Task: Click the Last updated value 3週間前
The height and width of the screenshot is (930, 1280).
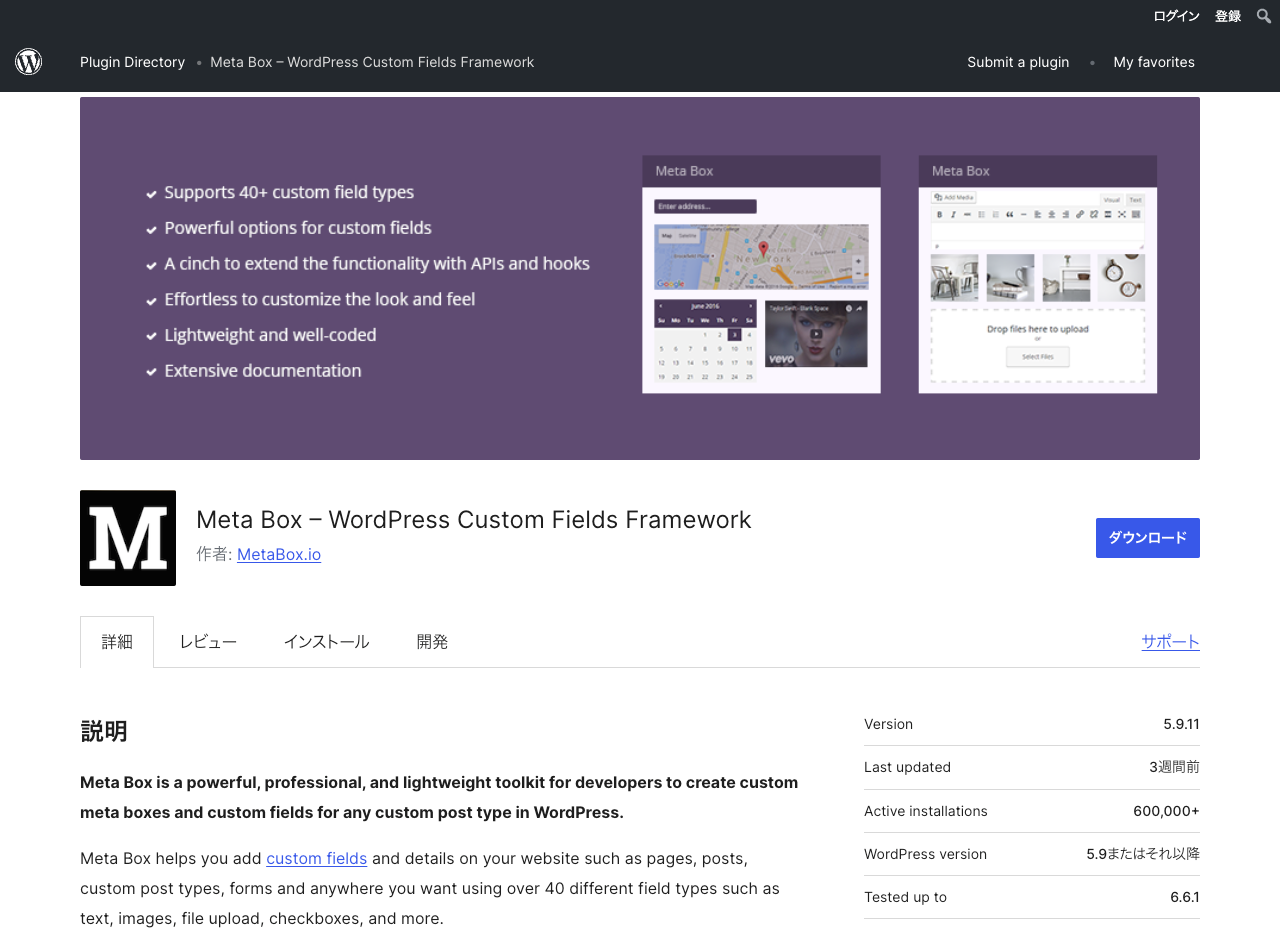Action: pyautogui.click(x=1174, y=767)
